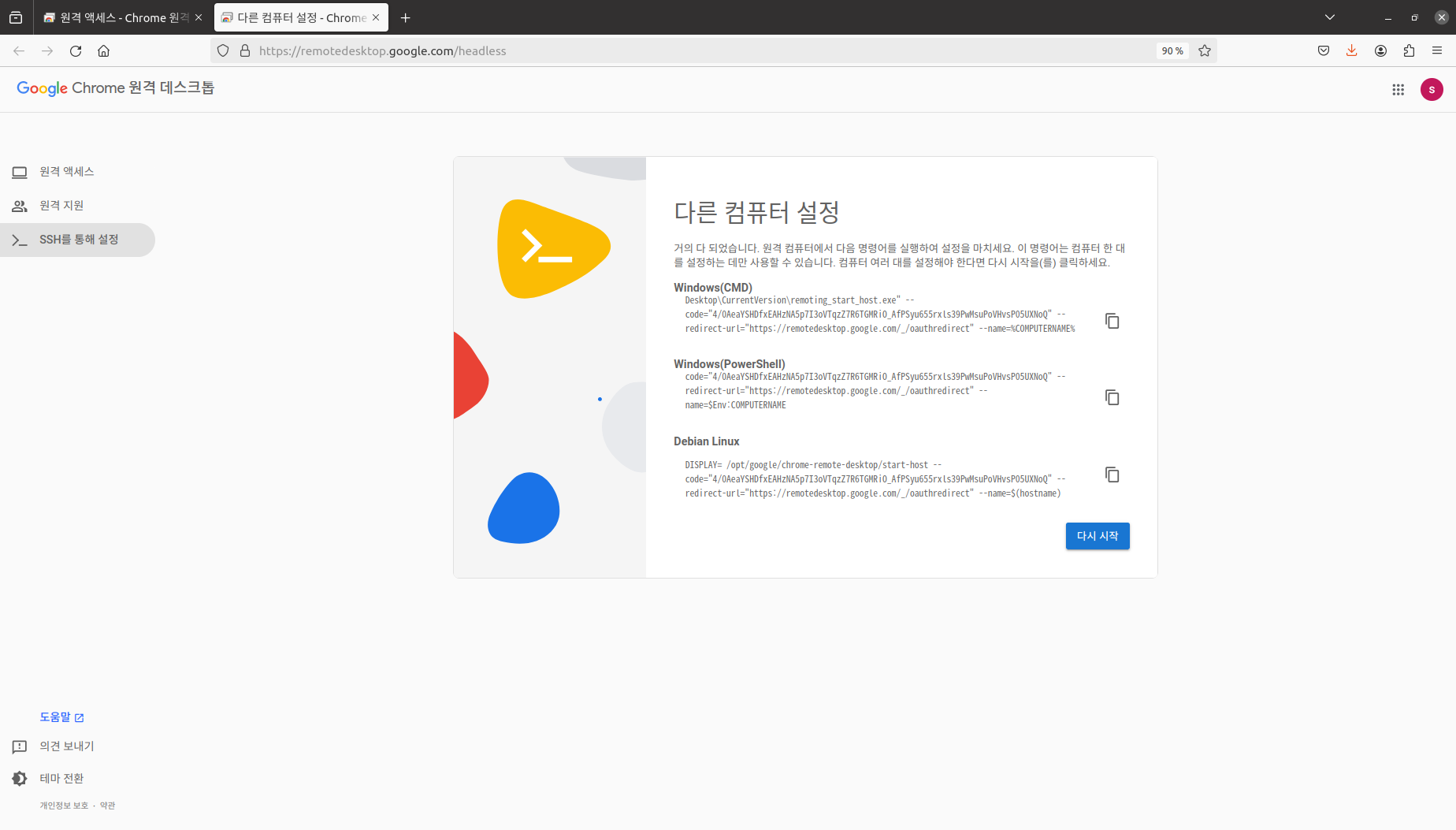The height and width of the screenshot is (830, 1456).
Task: Open browser hamburger menu
Action: pos(1437,51)
